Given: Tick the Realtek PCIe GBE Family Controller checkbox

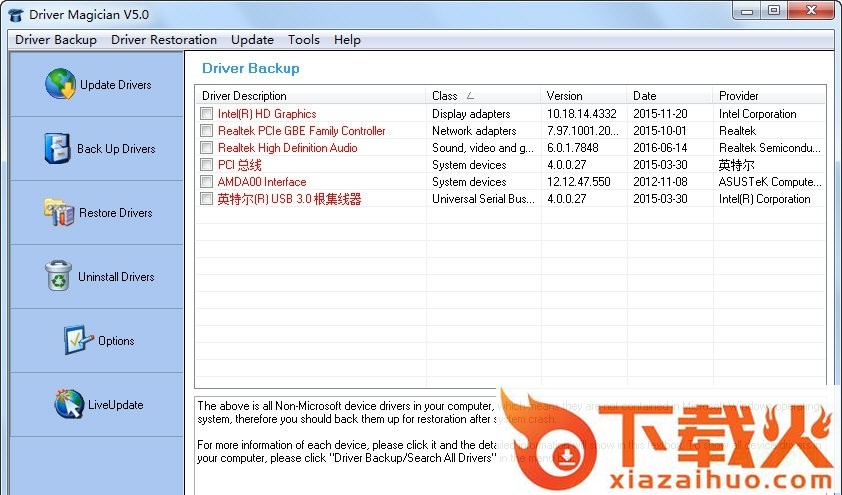Looking at the screenshot, I should click(206, 130).
